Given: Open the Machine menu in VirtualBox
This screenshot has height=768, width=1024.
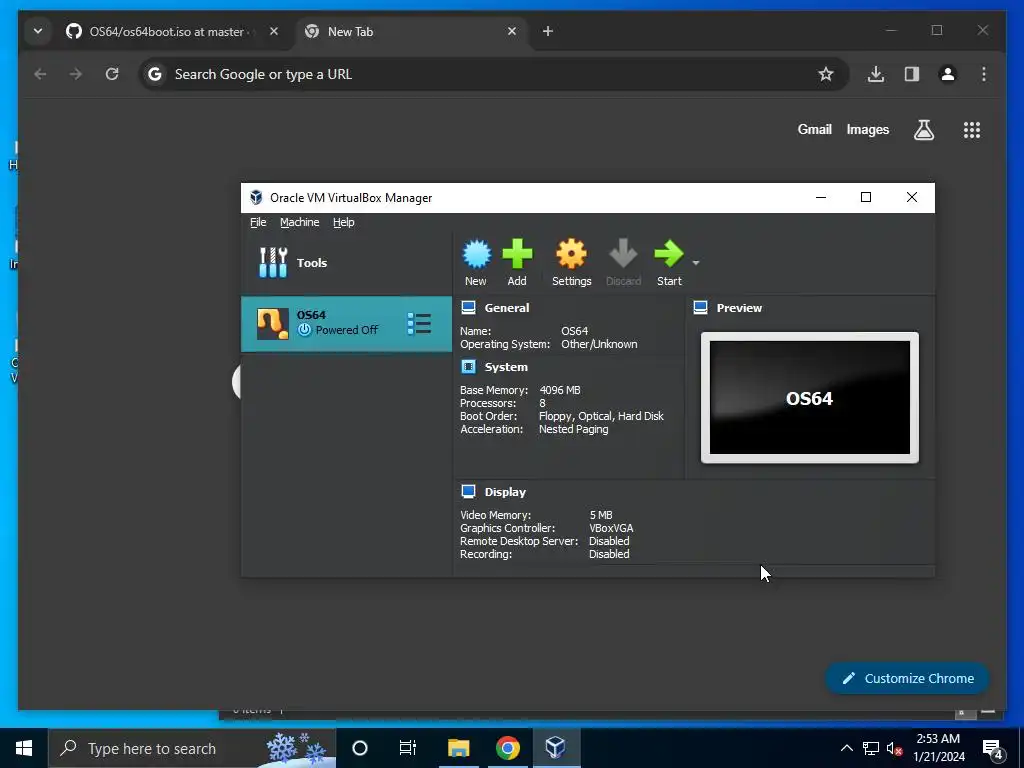Looking at the screenshot, I should (300, 222).
